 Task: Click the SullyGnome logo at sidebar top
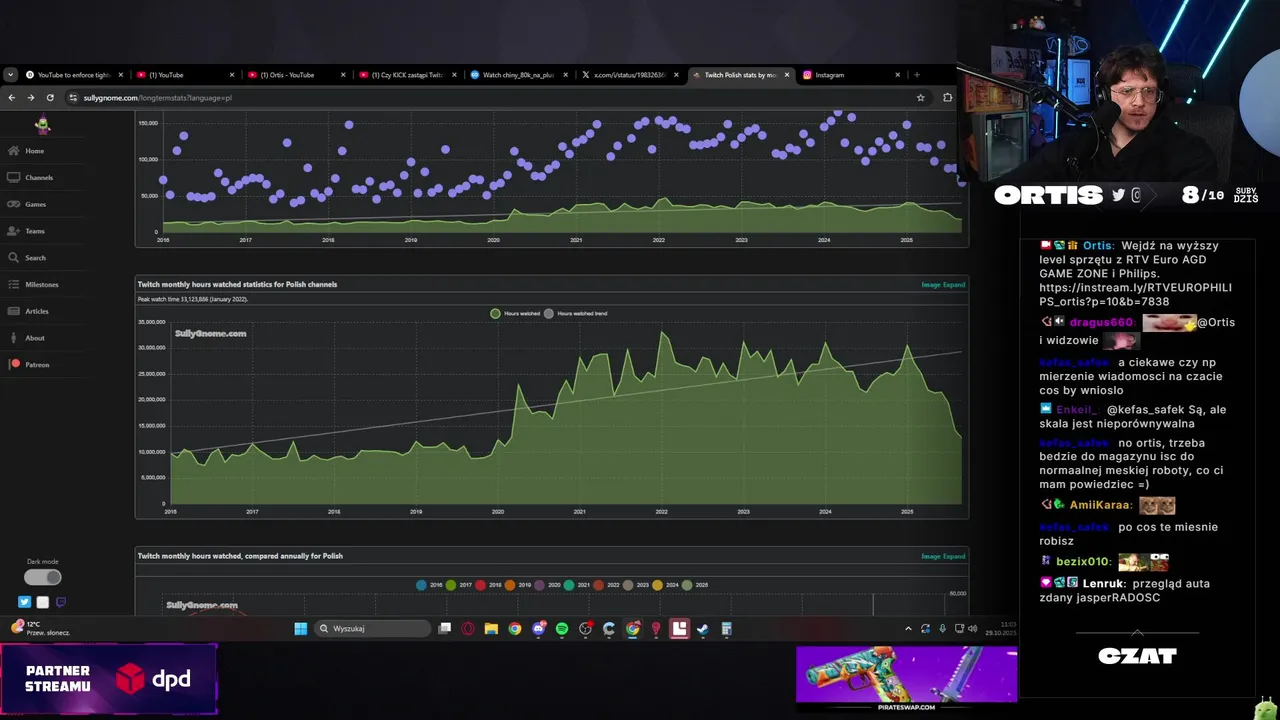point(42,125)
